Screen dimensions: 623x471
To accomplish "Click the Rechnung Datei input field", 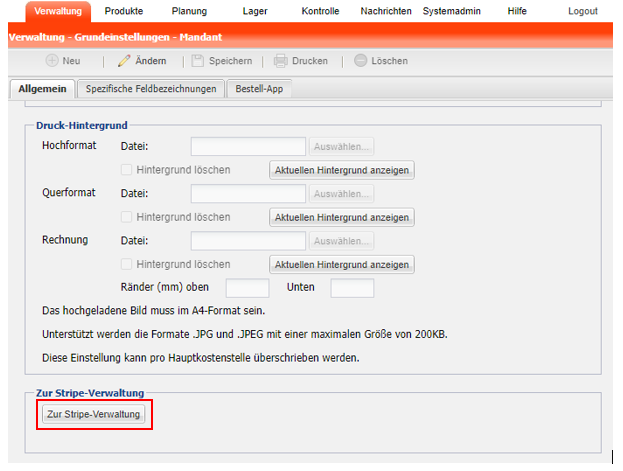I will pos(248,240).
